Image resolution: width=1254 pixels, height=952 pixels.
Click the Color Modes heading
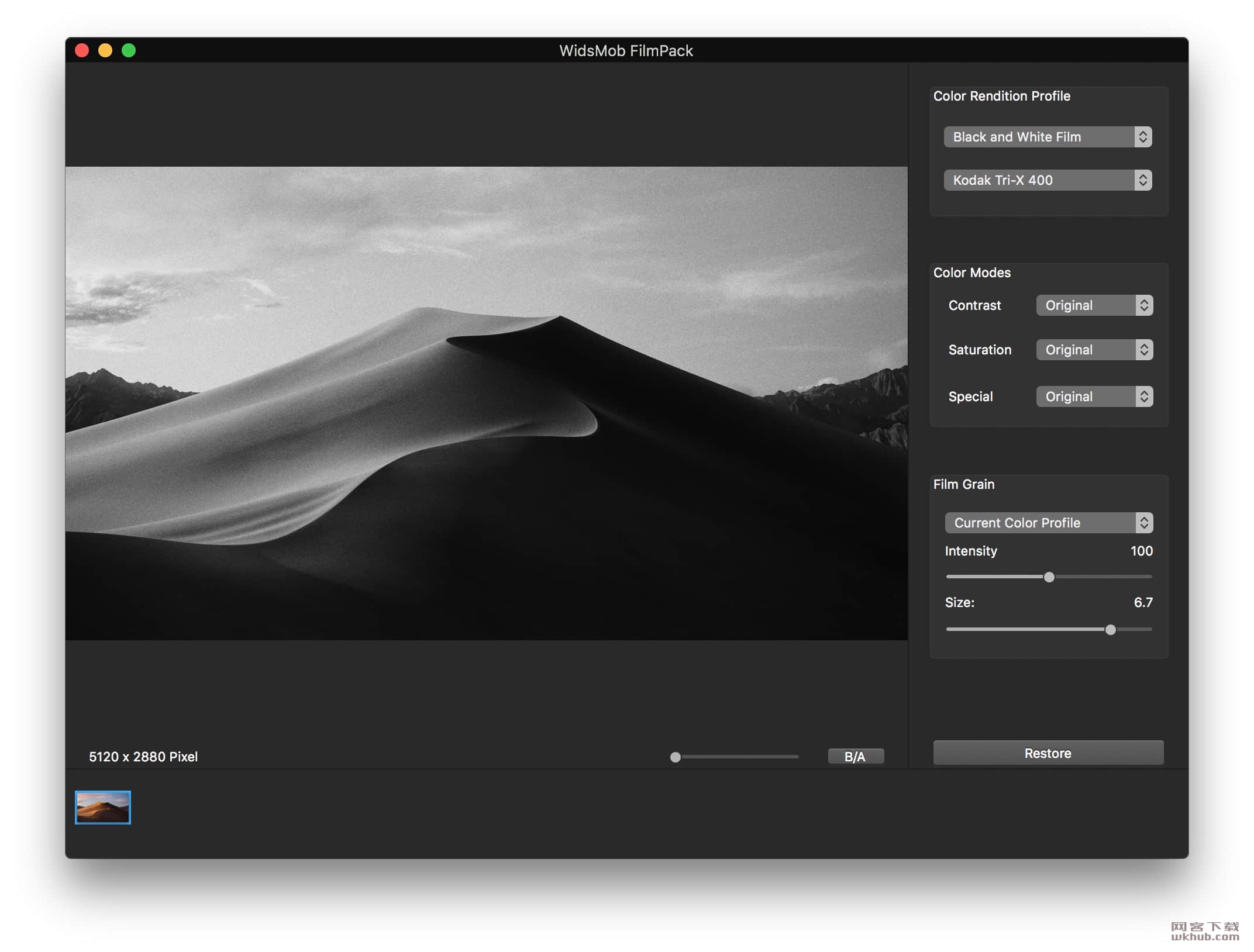click(x=972, y=273)
